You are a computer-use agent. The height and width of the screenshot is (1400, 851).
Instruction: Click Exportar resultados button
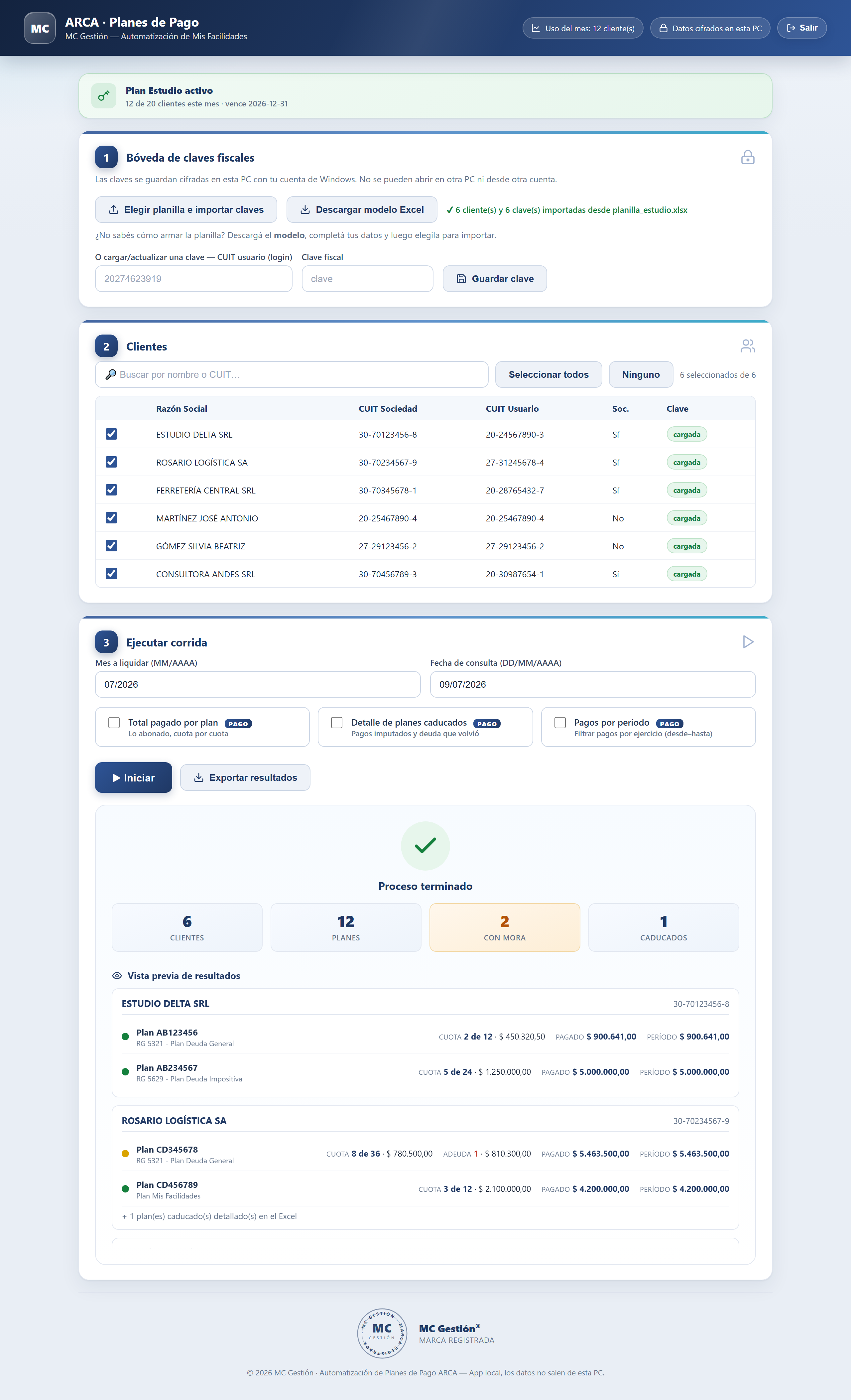[x=245, y=778]
